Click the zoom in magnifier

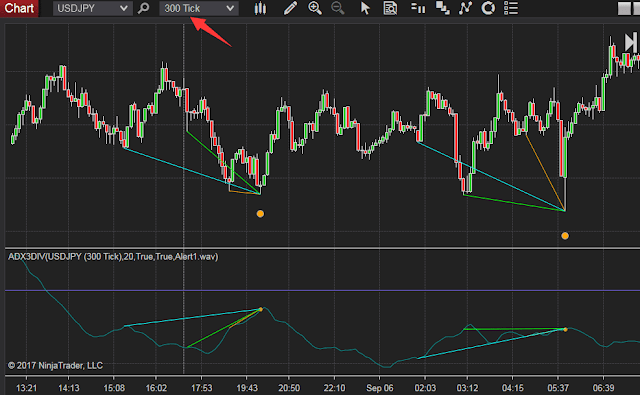(315, 8)
